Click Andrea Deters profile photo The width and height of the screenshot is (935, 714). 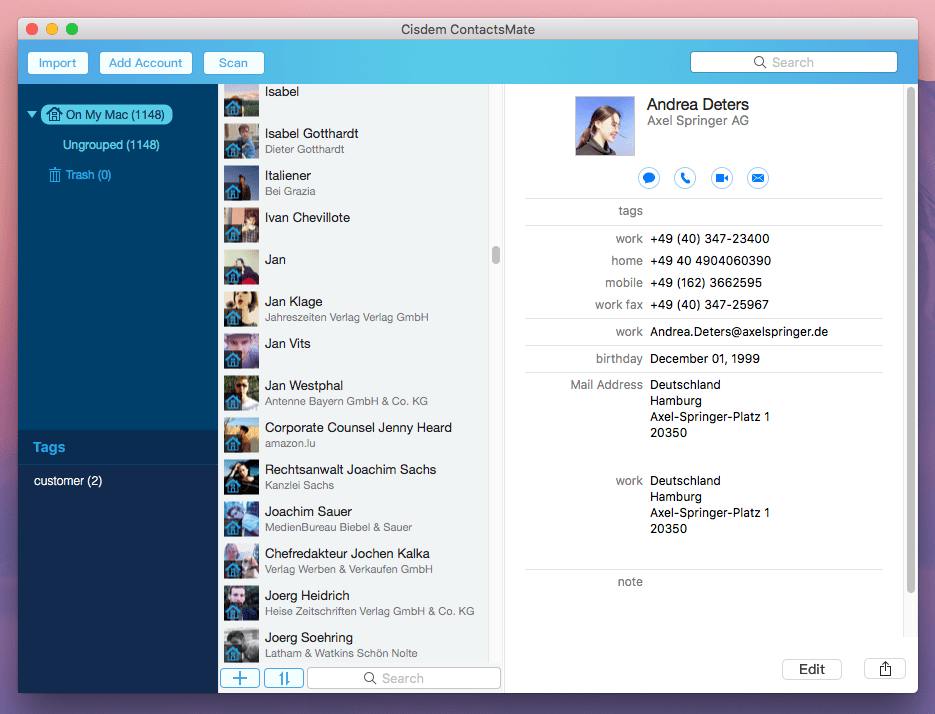pyautogui.click(x=605, y=126)
